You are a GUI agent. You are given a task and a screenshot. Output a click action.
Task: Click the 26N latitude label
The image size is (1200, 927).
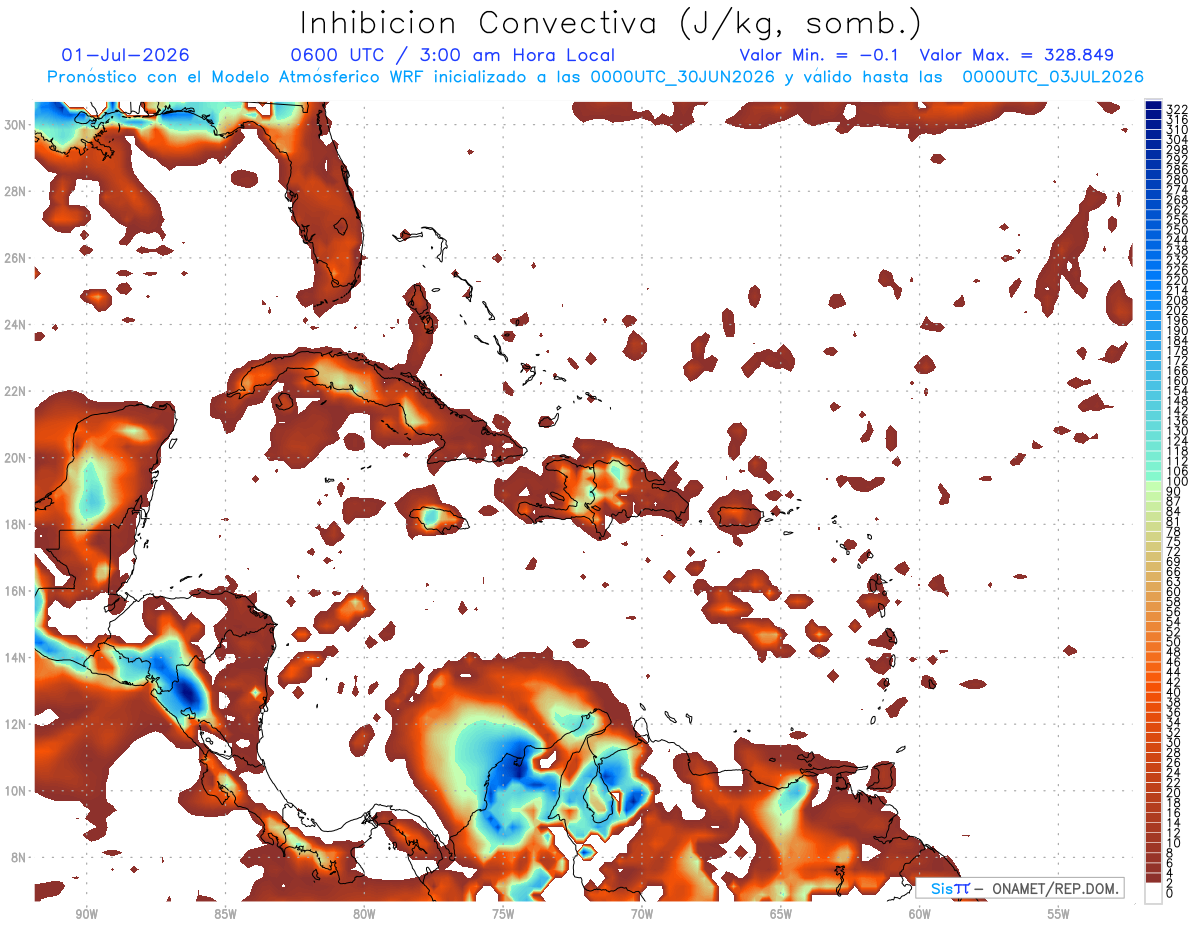(x=17, y=258)
